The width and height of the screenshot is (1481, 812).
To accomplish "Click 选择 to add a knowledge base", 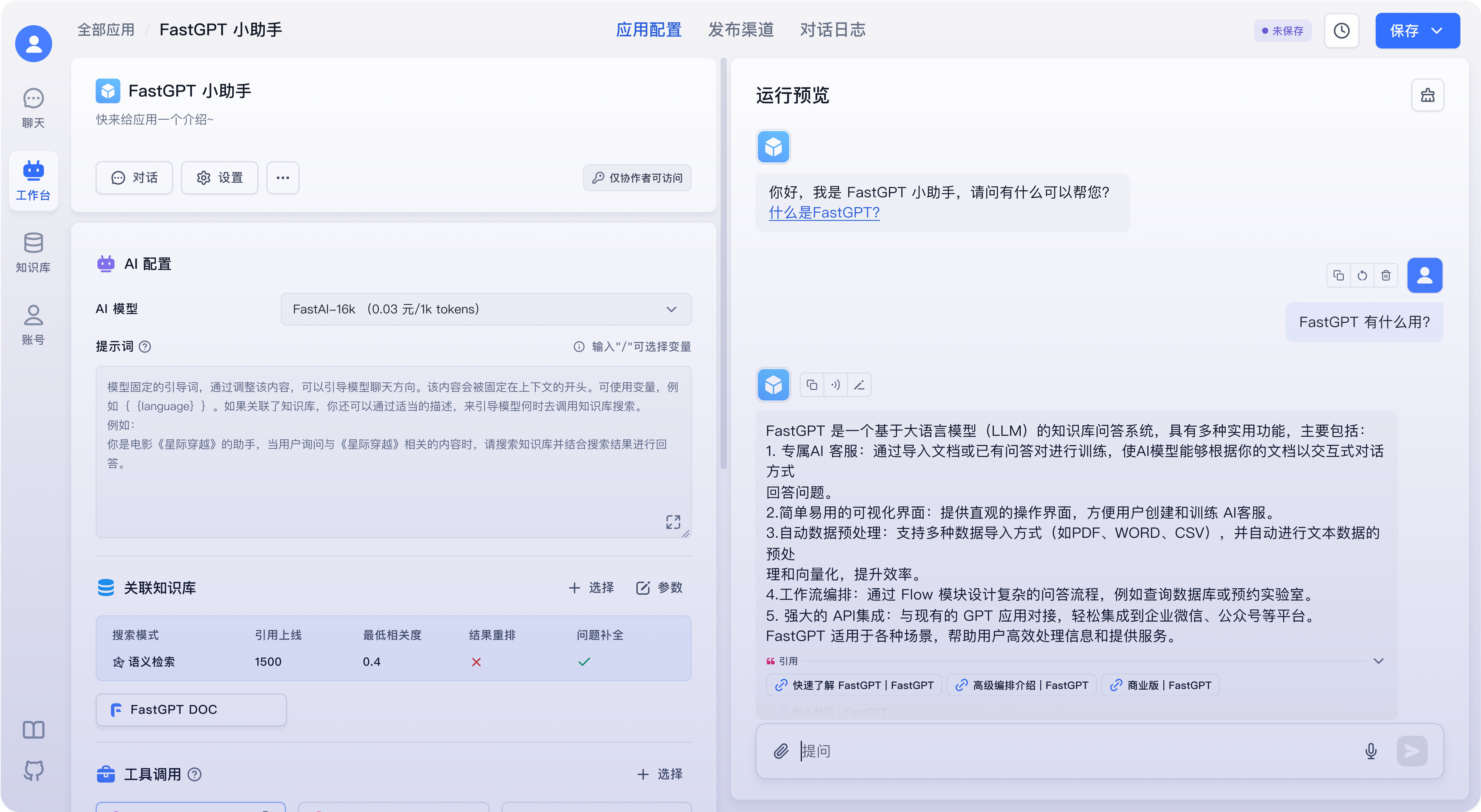I will 591,587.
